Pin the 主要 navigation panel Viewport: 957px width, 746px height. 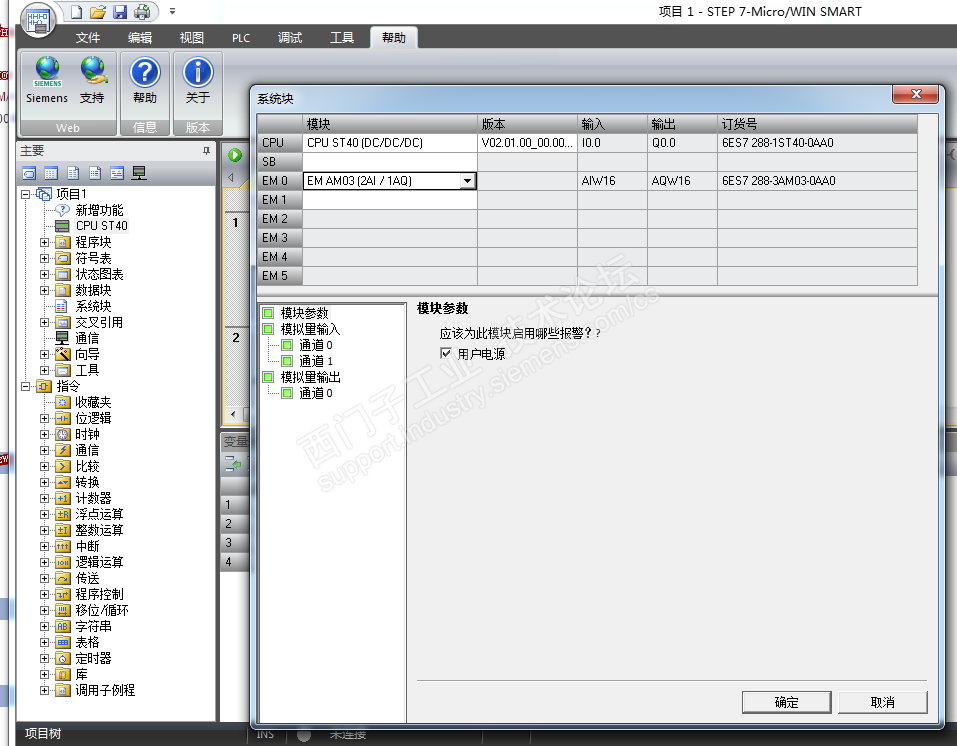(206, 151)
